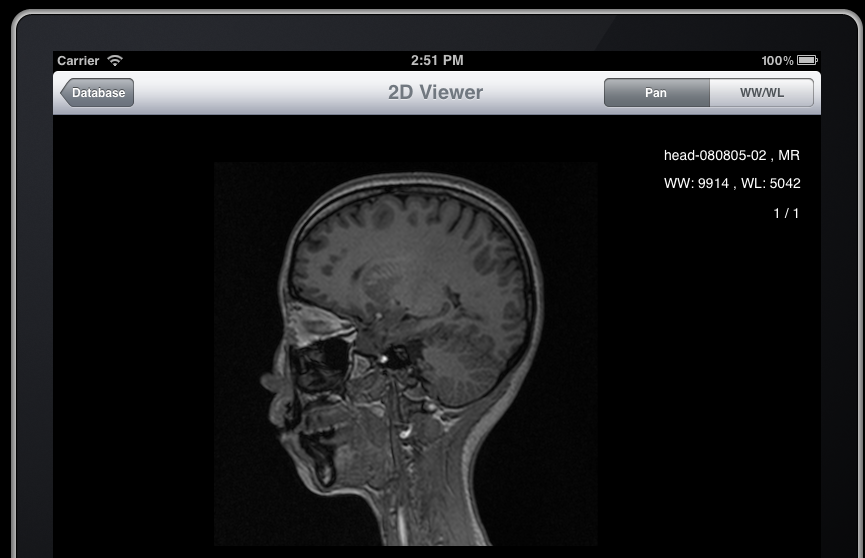The width and height of the screenshot is (865, 558).
Task: Tap the '2D Viewer' title
Action: click(x=435, y=92)
